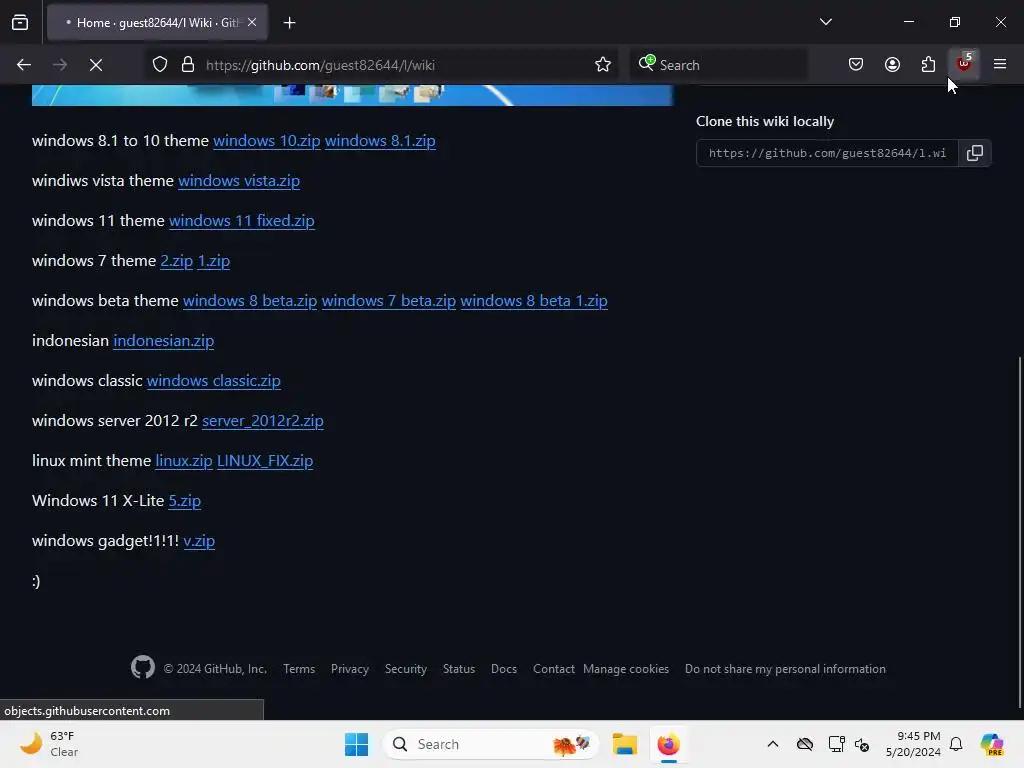Click Firefox icon in taskbar
This screenshot has height=768, width=1024.
tap(668, 744)
